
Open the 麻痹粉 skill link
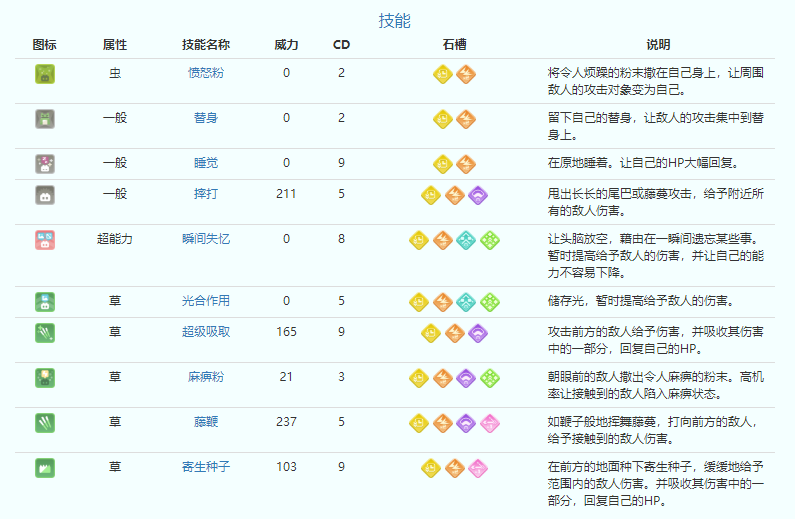pyautogui.click(x=206, y=377)
